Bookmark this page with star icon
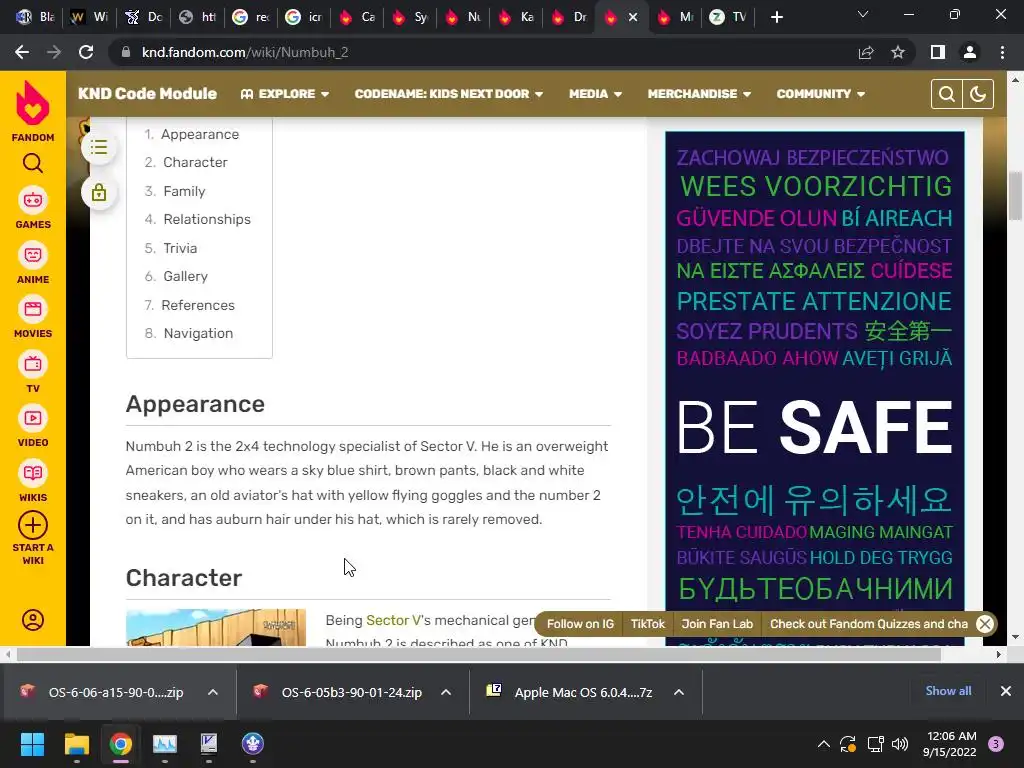Viewport: 1024px width, 768px height. point(898,52)
